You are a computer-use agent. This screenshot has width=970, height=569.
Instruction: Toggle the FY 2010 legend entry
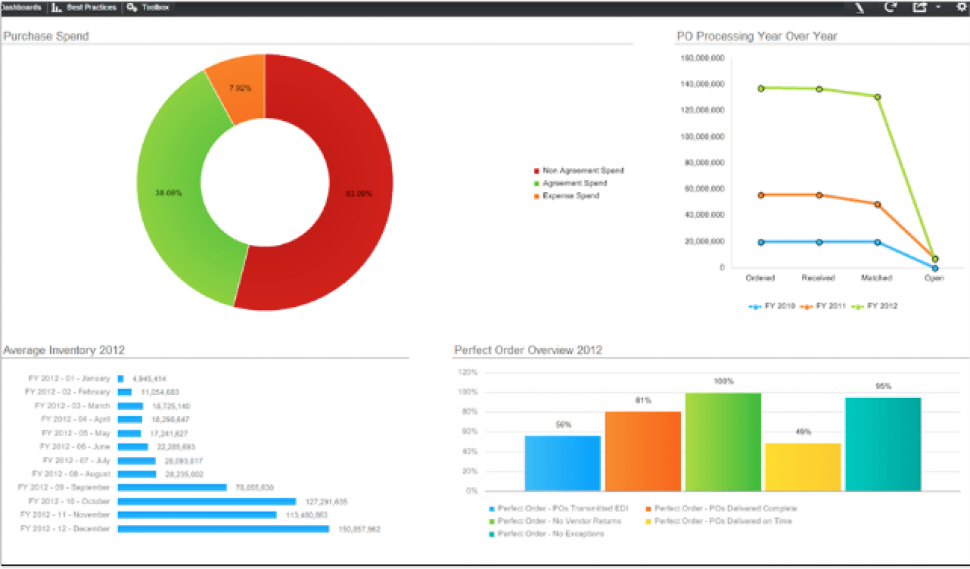tap(771, 306)
